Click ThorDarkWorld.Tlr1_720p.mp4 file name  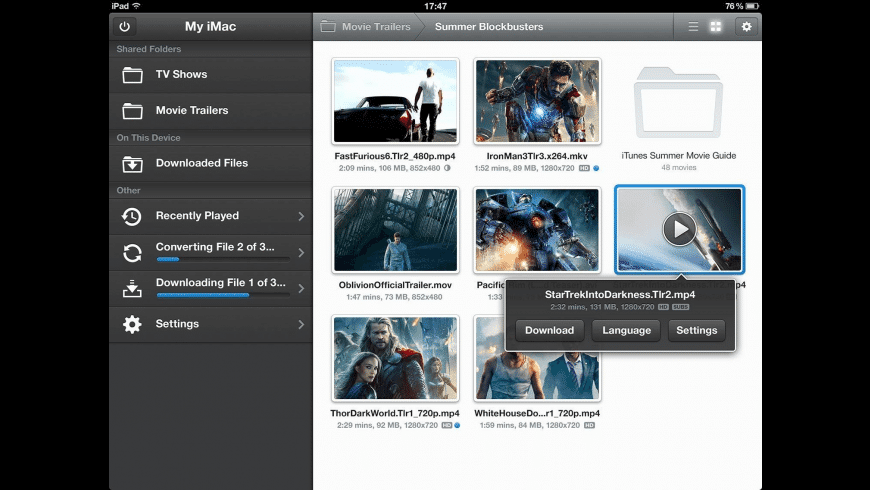pos(395,413)
